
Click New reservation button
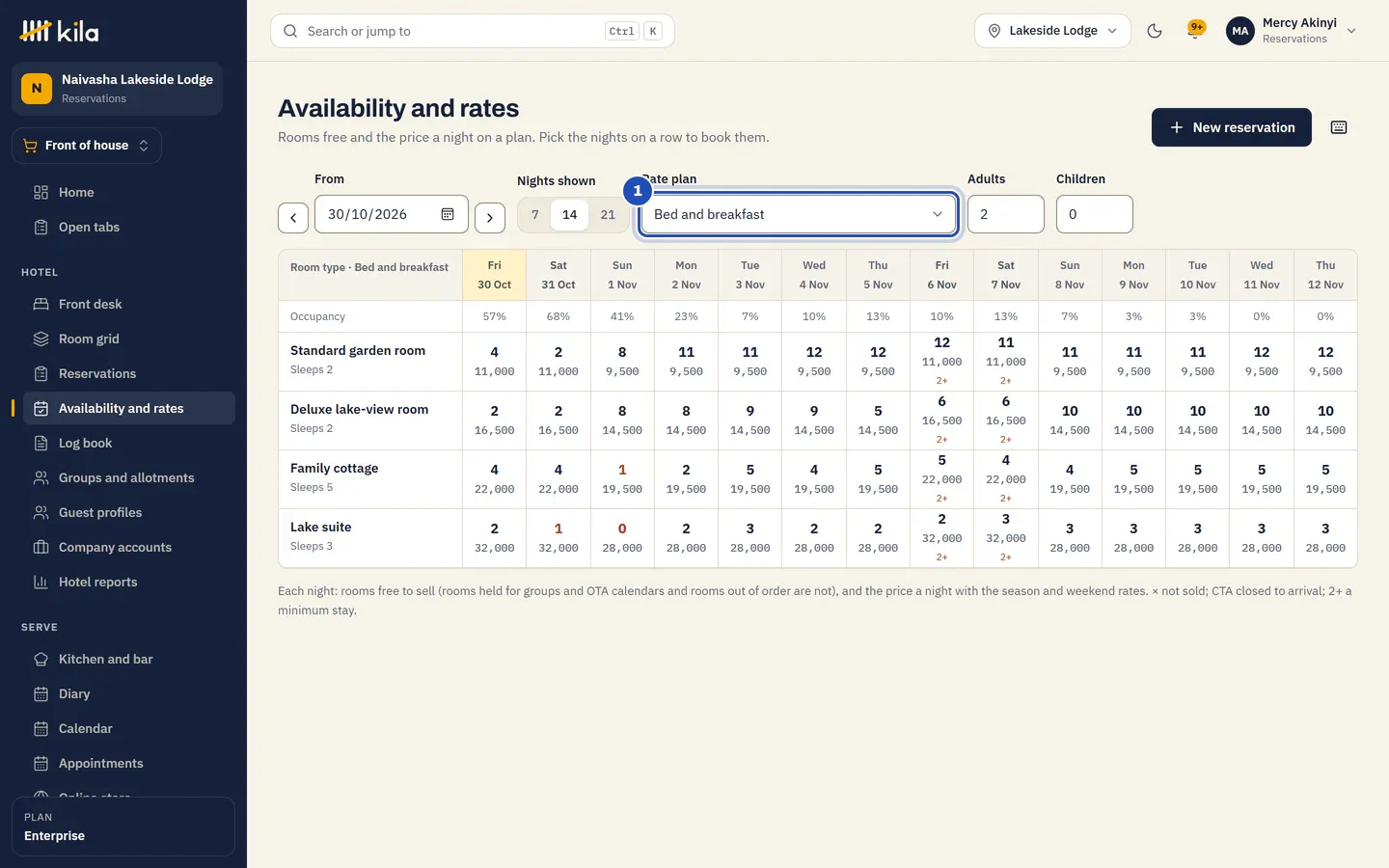click(x=1232, y=127)
